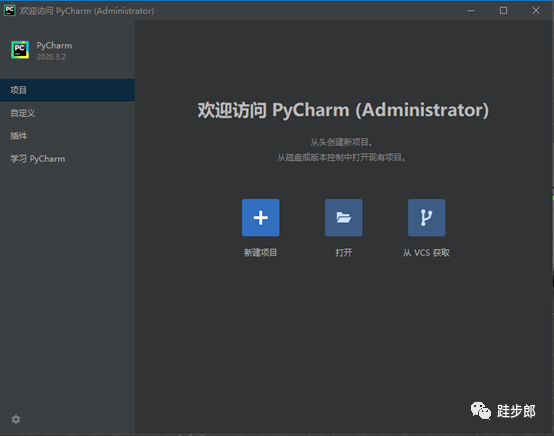Click the 新建项目 label
554x436 pixels.
(260, 253)
